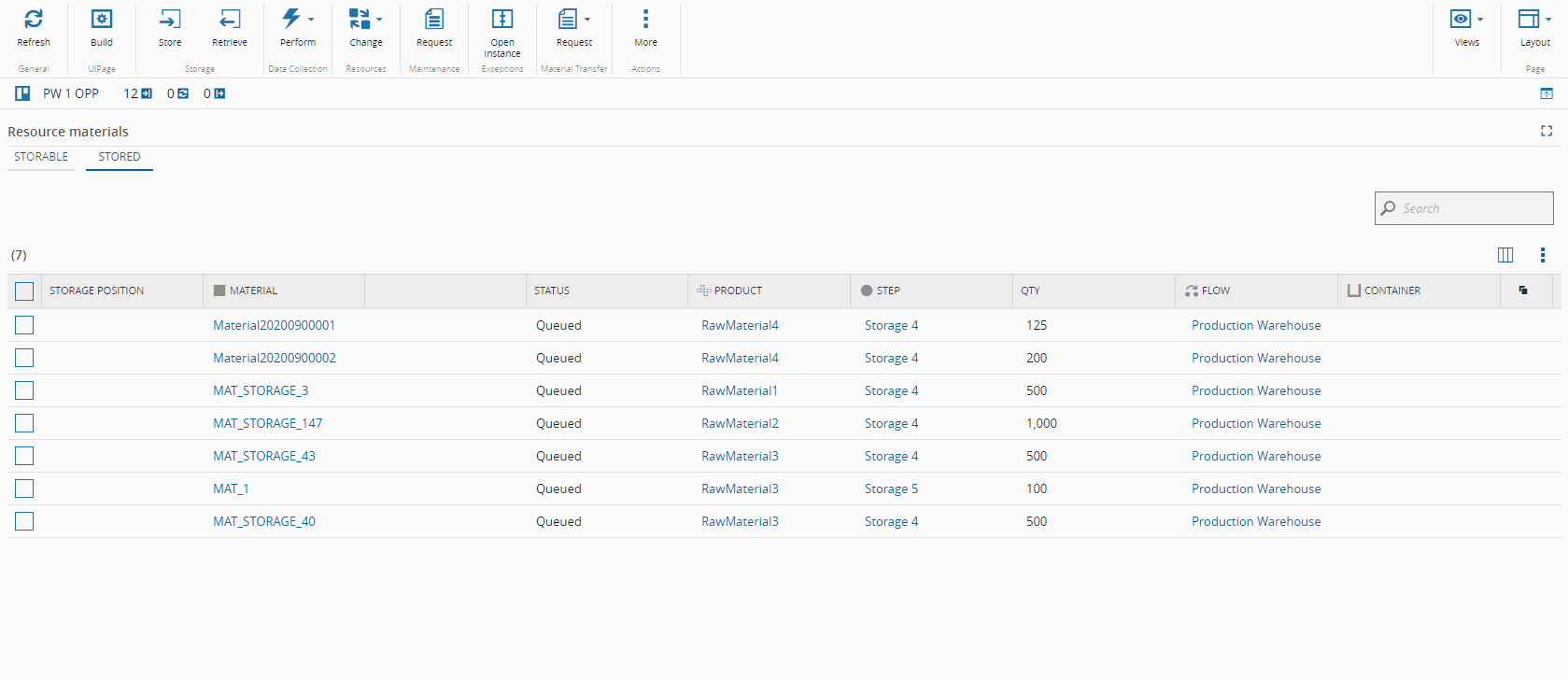The height and width of the screenshot is (680, 1568).
Task: Click the Store storage icon
Action: pyautogui.click(x=170, y=20)
